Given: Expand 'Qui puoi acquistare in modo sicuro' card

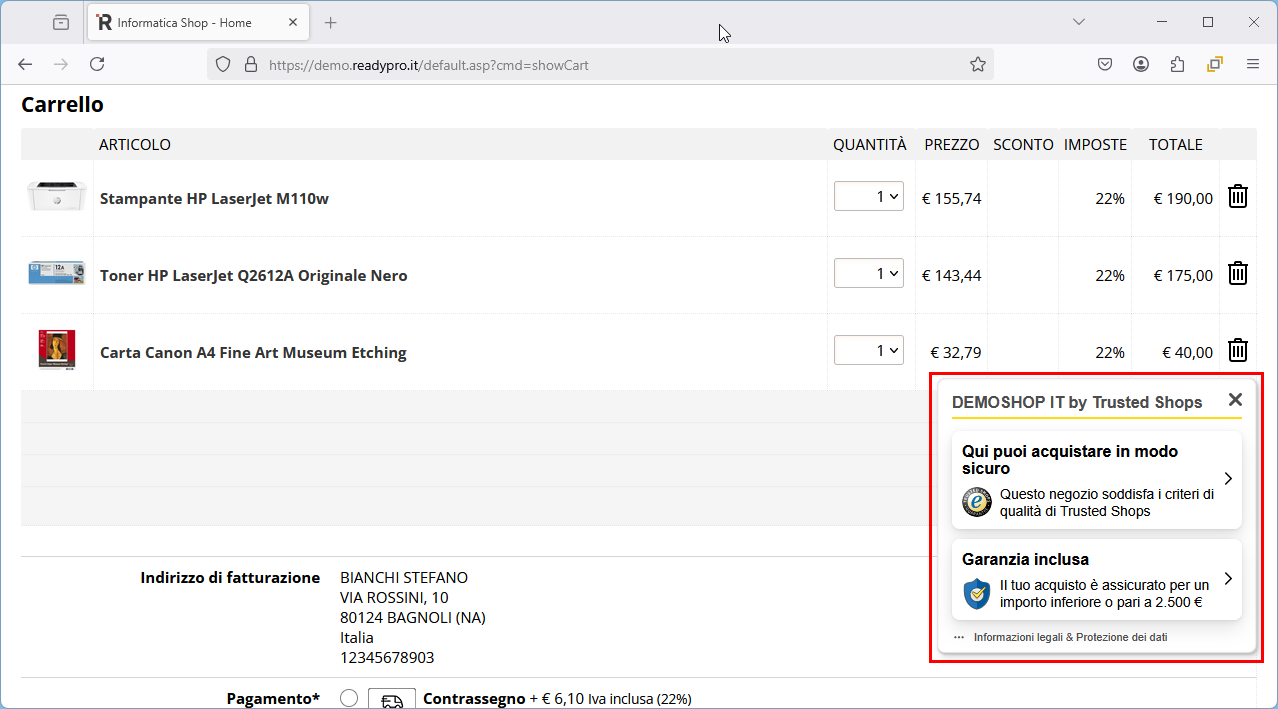Looking at the screenshot, I should pyautogui.click(x=1097, y=480).
